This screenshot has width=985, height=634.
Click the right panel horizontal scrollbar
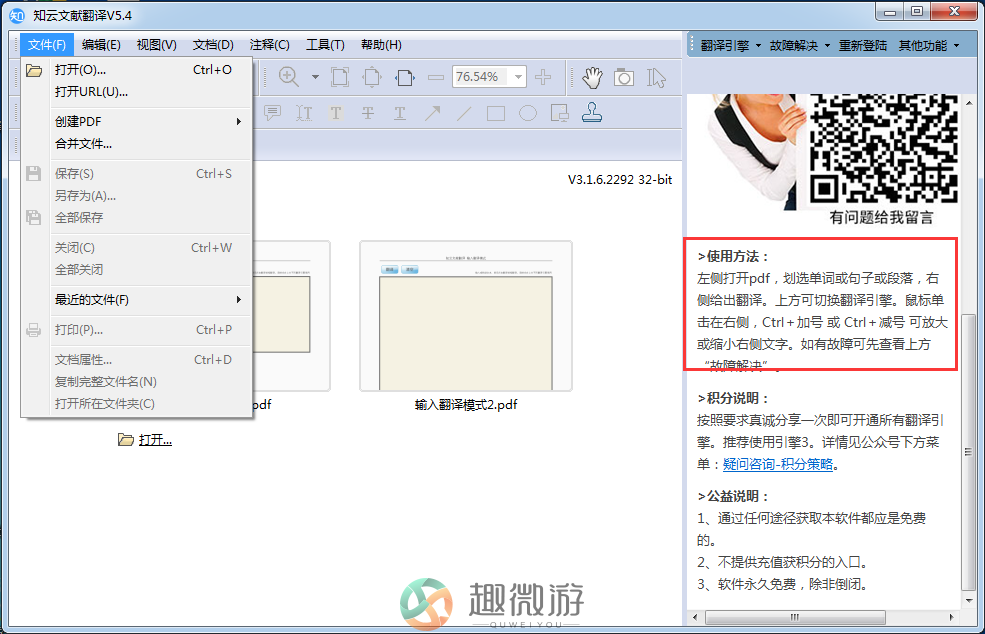(x=795, y=617)
